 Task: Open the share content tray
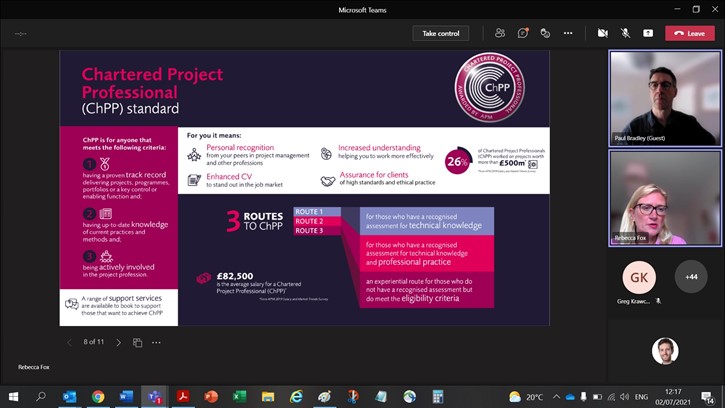tap(648, 33)
